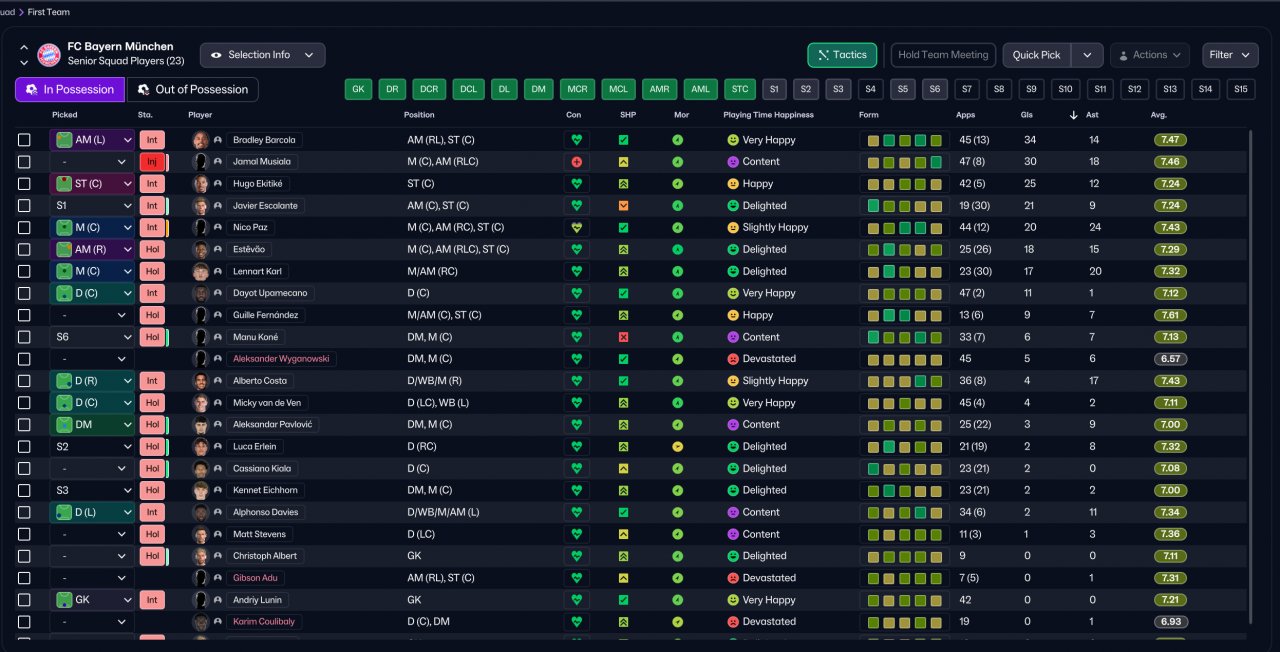1280x652 pixels.
Task: Click person icon beside Hugo Ekitiké's name
Action: pos(218,184)
